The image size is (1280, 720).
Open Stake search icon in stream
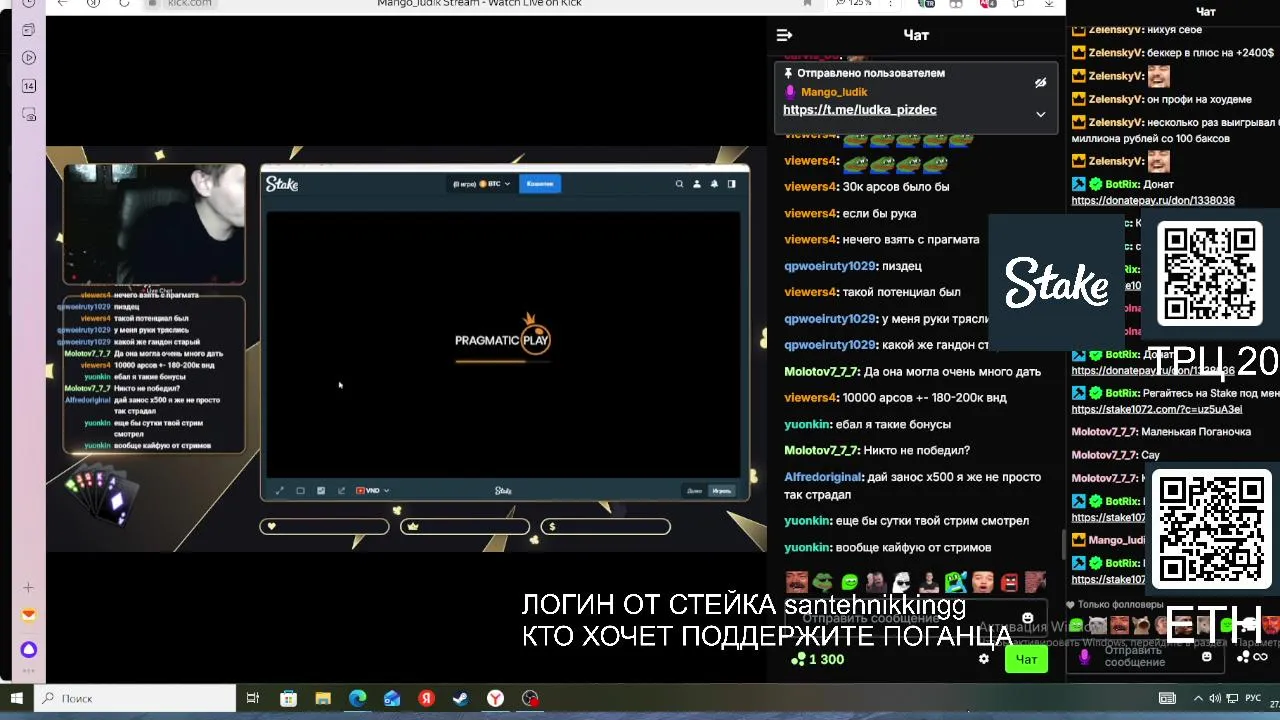679,184
